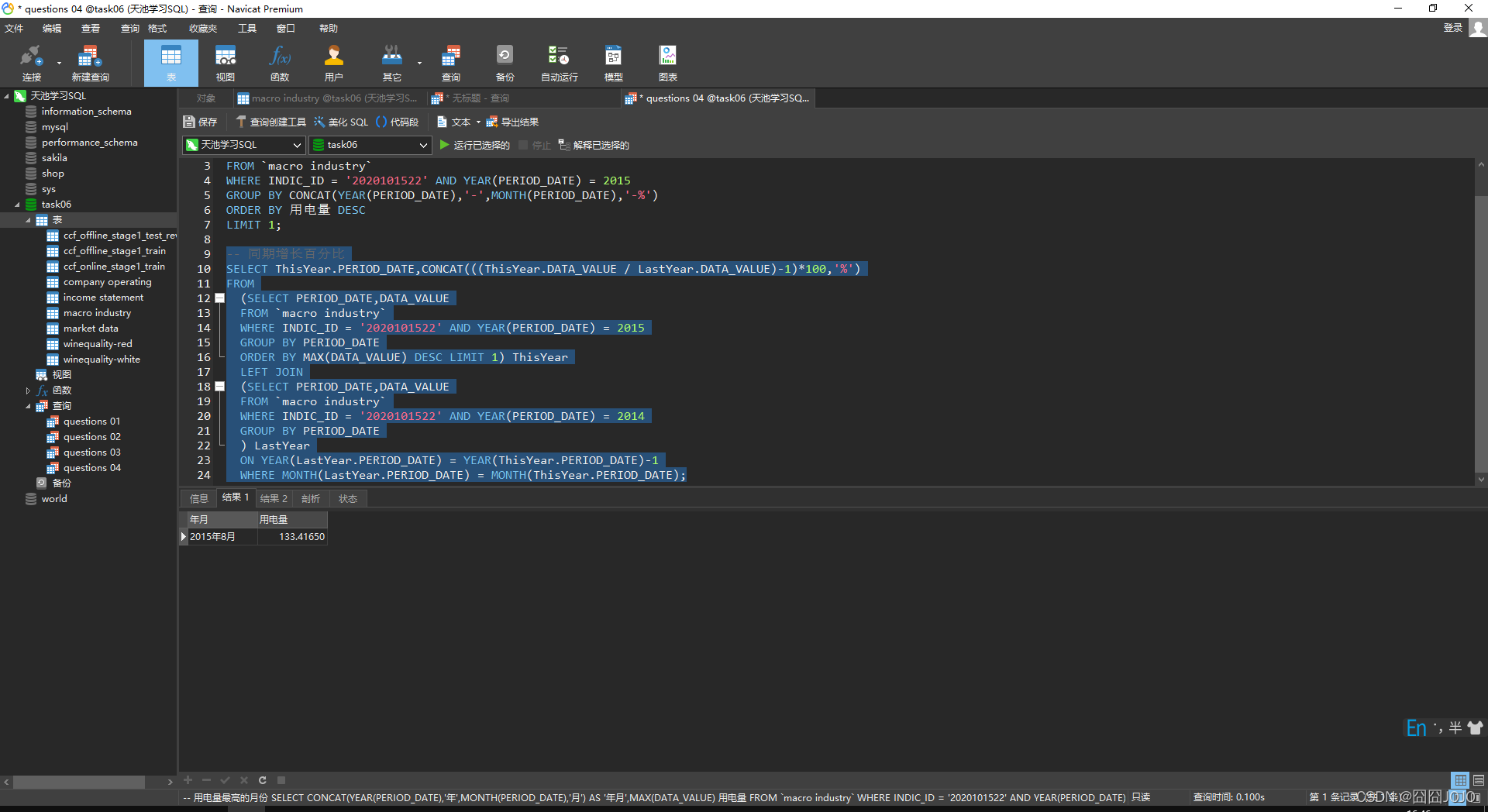Click the 保存 (Save) button in query toolbar
Screen dimensions: 1488x812
[200, 122]
